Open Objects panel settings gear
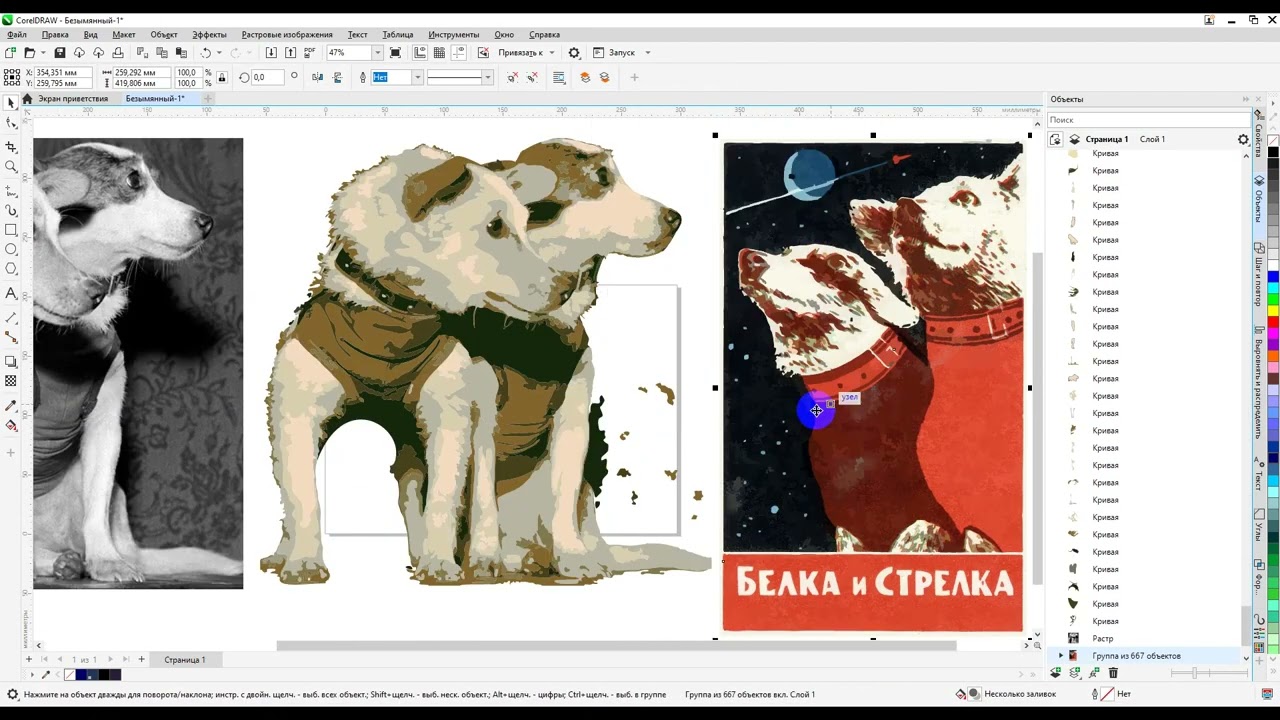 (x=1243, y=139)
